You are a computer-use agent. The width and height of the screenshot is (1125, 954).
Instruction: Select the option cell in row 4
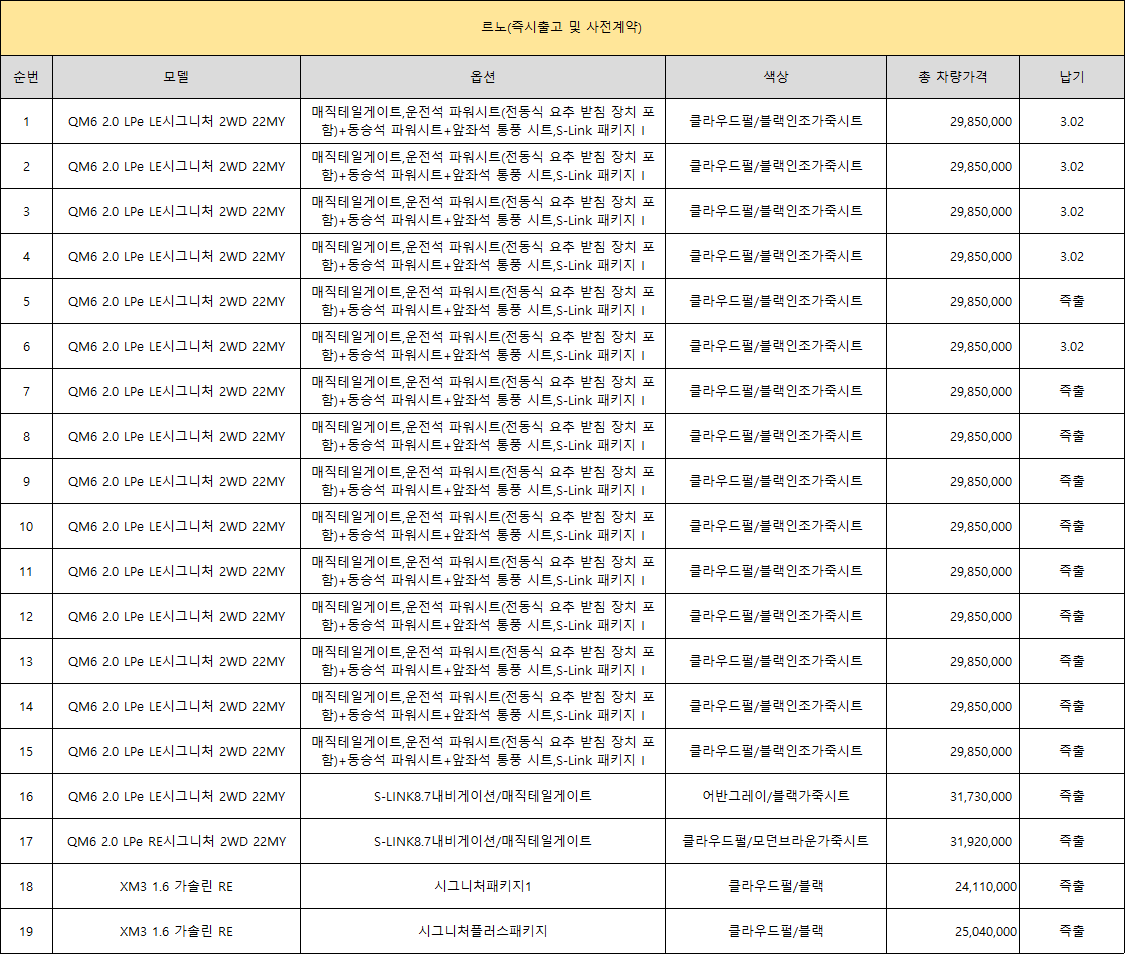(483, 256)
